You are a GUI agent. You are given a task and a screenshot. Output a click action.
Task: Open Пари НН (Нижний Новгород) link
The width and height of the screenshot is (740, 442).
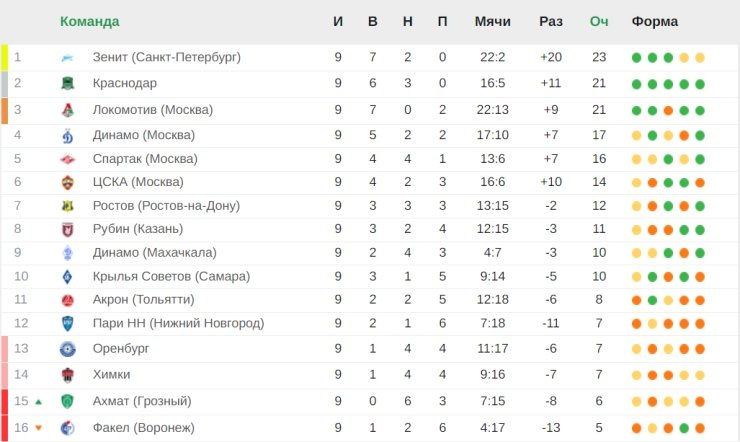point(178,323)
